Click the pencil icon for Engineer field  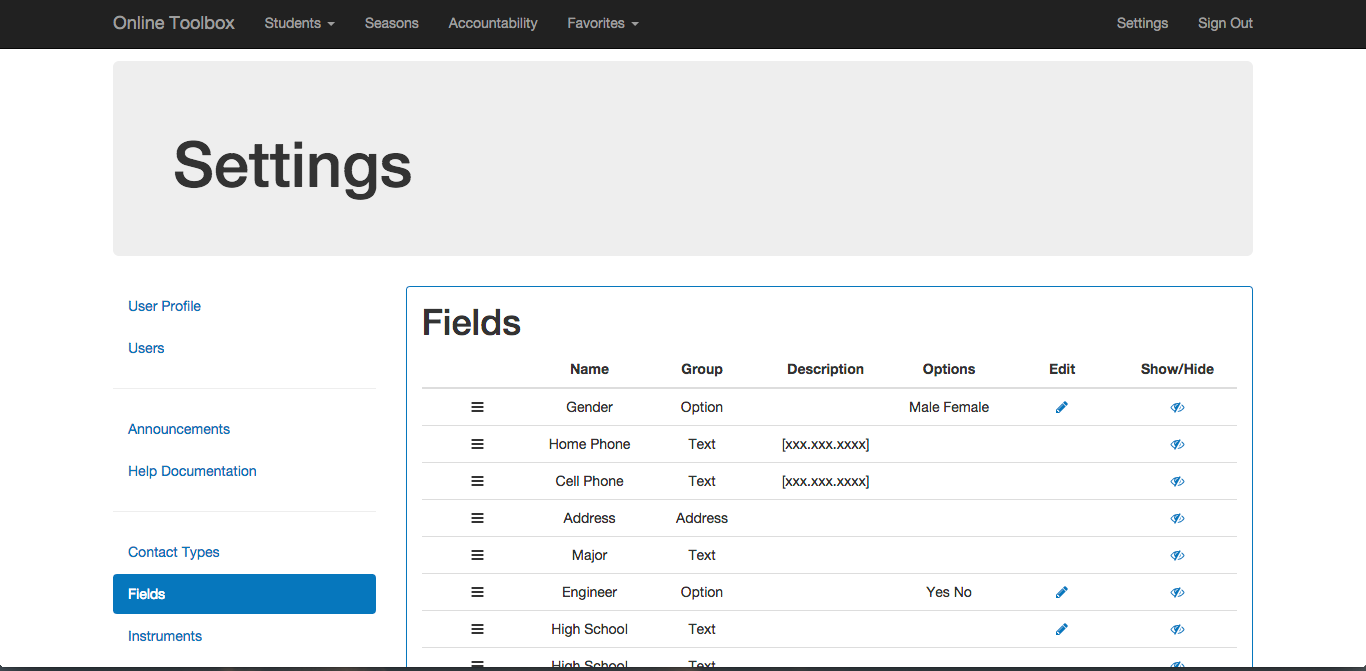[x=1062, y=592]
